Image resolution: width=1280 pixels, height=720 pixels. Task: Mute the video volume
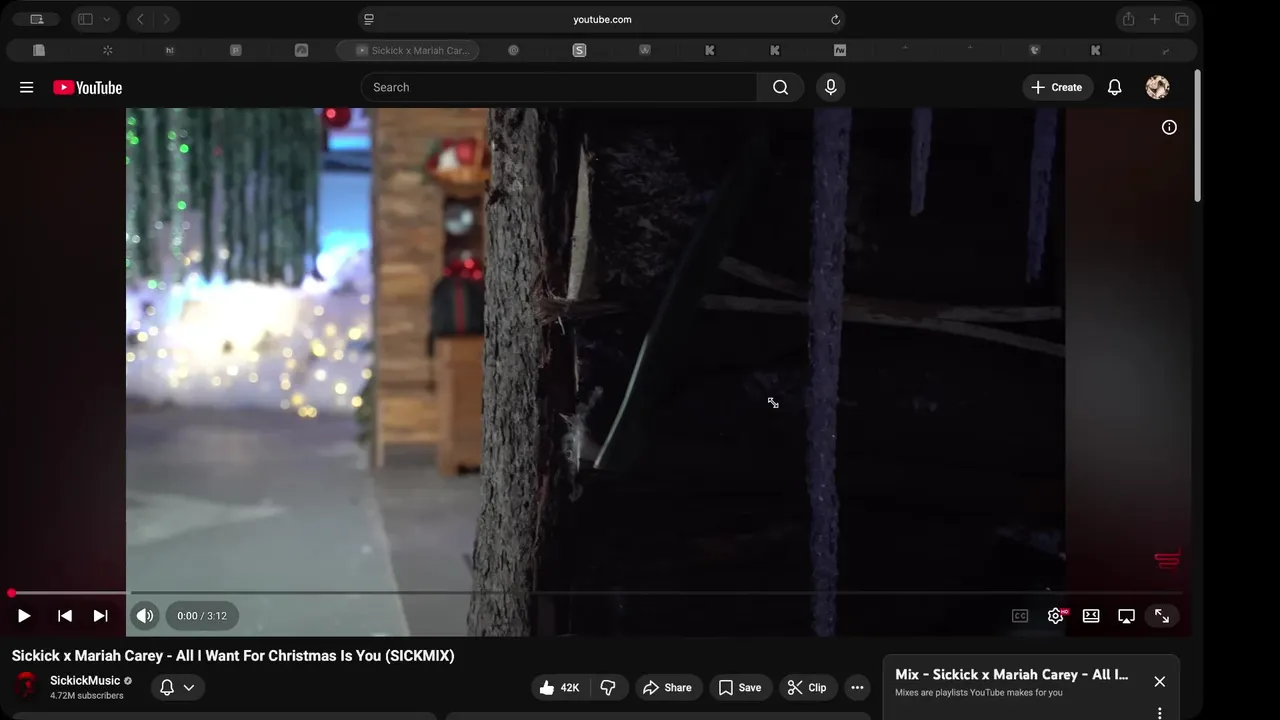(x=145, y=616)
